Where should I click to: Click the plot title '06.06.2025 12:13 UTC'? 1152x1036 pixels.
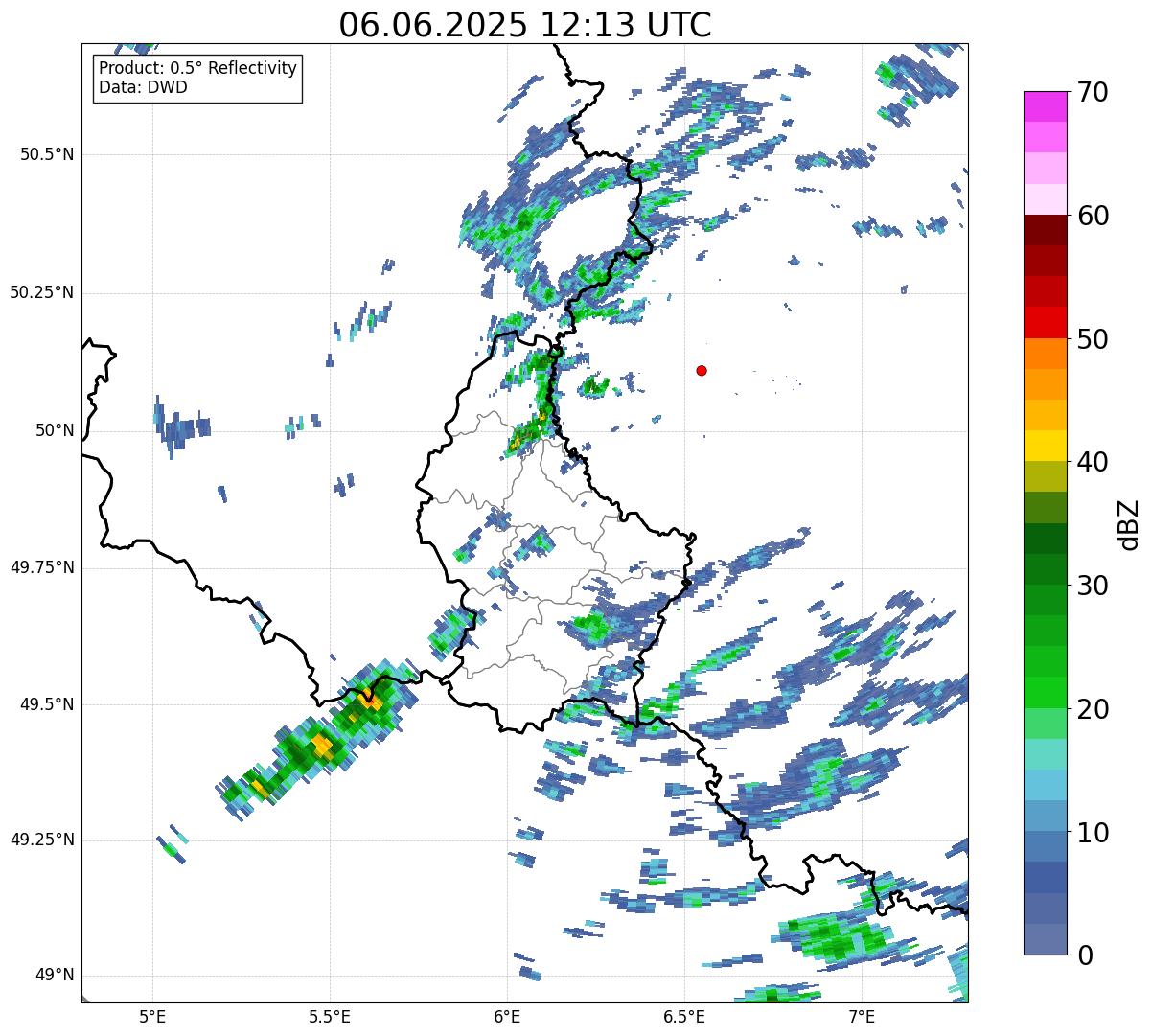click(525, 24)
